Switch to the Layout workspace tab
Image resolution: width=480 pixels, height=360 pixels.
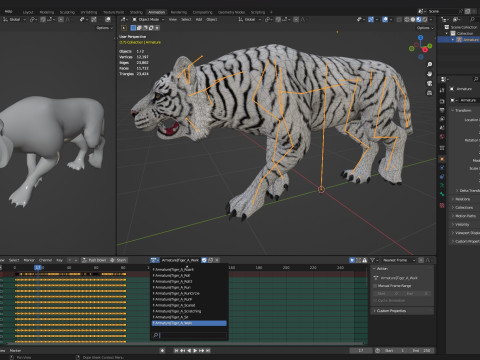point(28,12)
